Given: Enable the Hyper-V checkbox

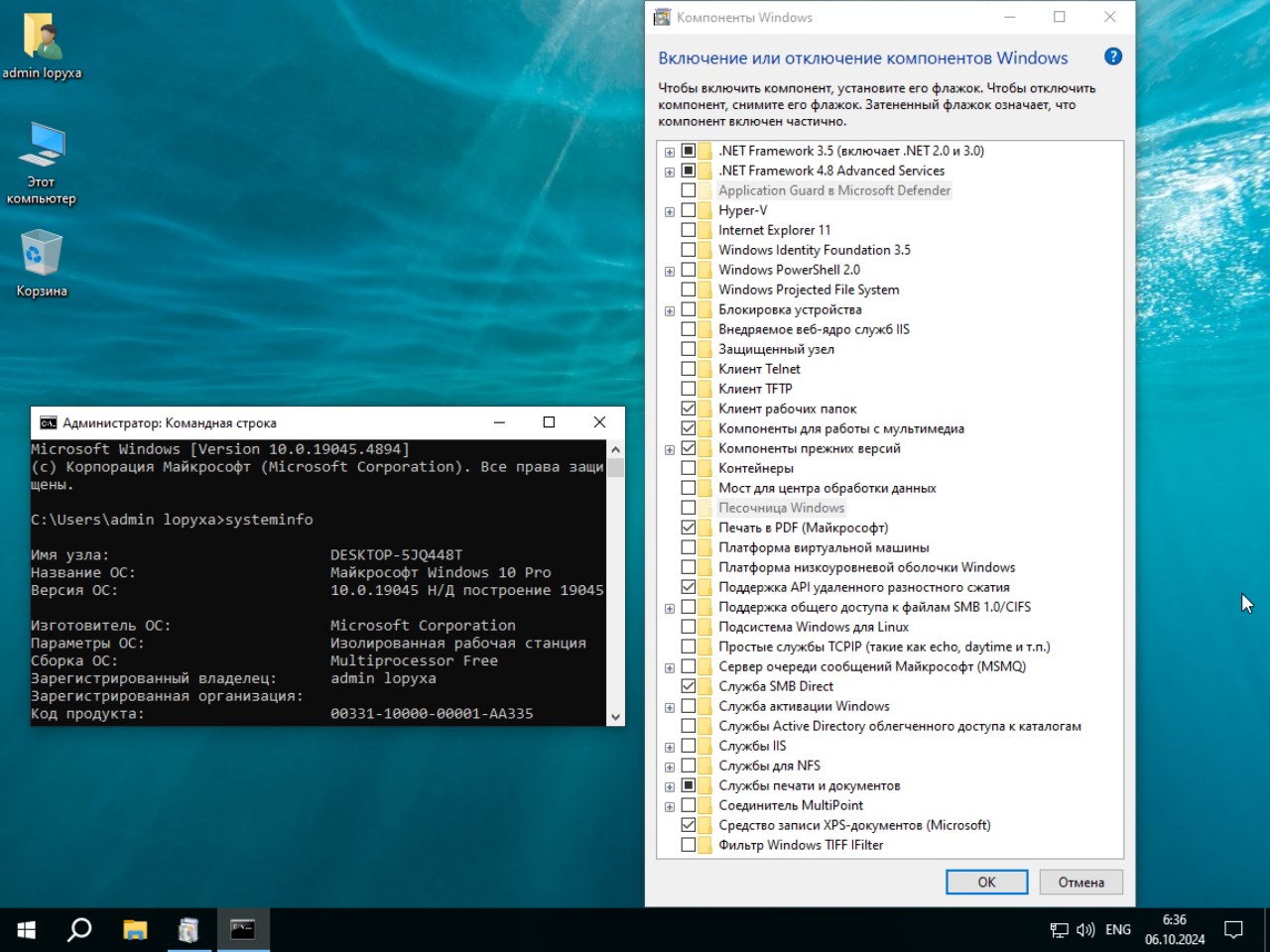Looking at the screenshot, I should click(689, 210).
